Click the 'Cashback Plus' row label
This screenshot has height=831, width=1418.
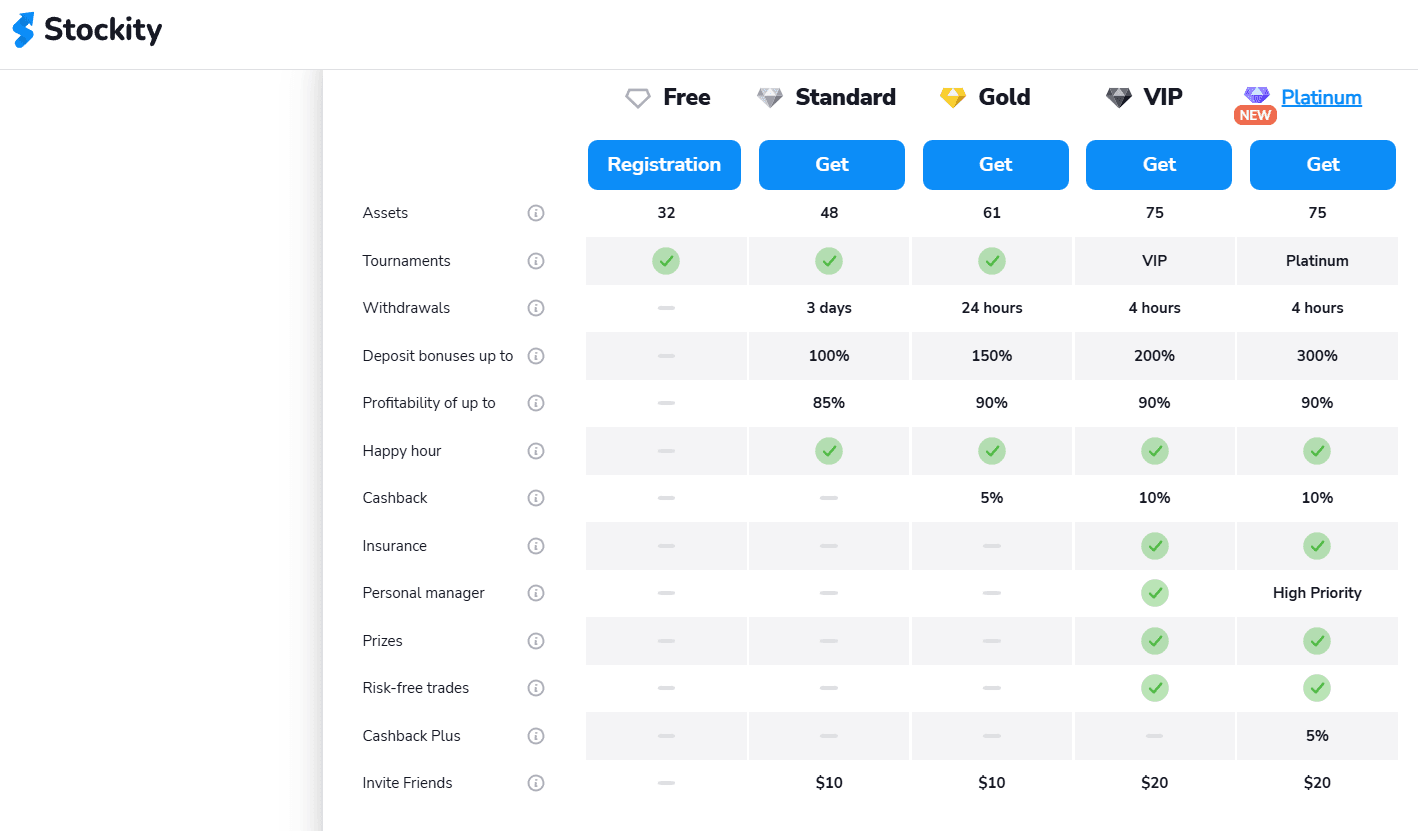click(412, 736)
